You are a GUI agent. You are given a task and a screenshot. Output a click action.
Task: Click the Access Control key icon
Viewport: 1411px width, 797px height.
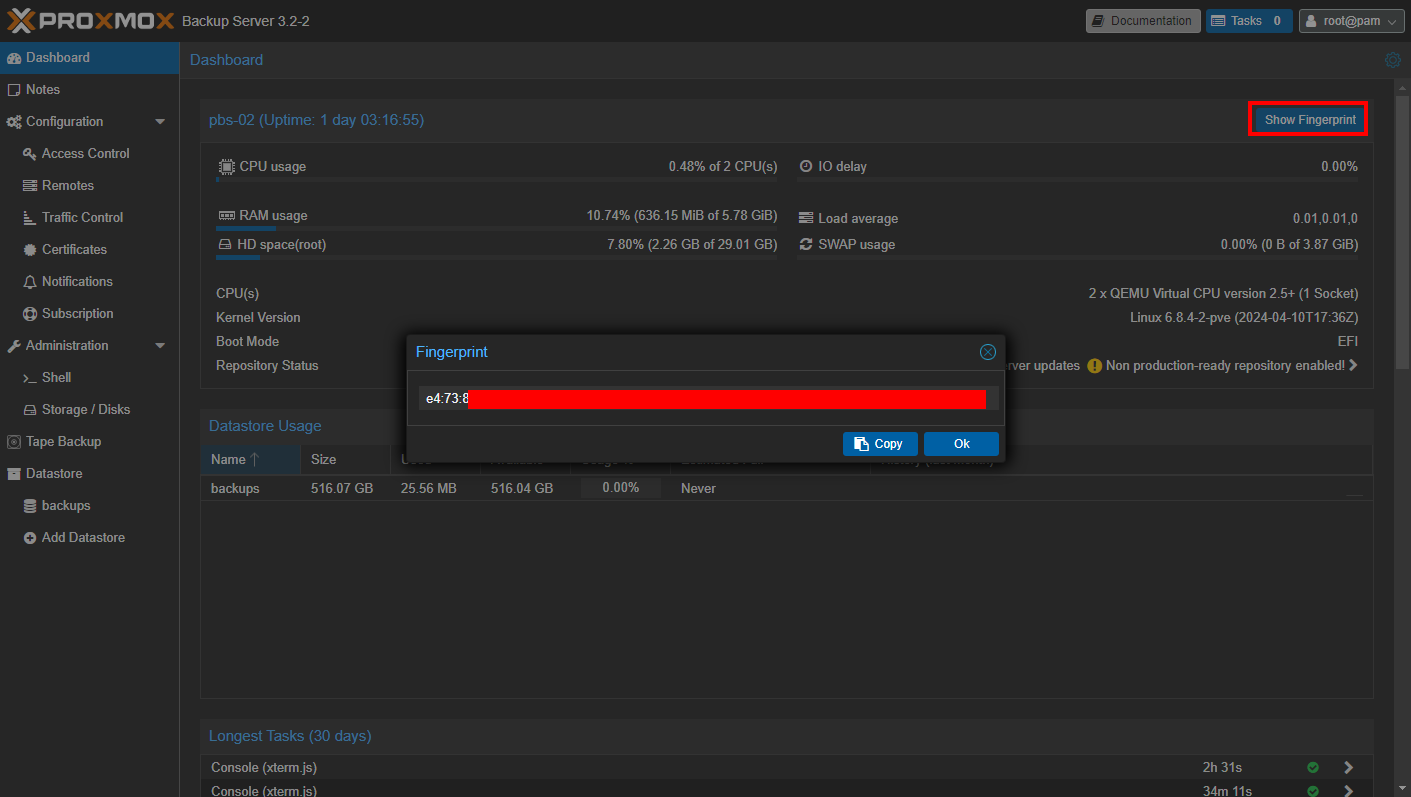[30, 154]
